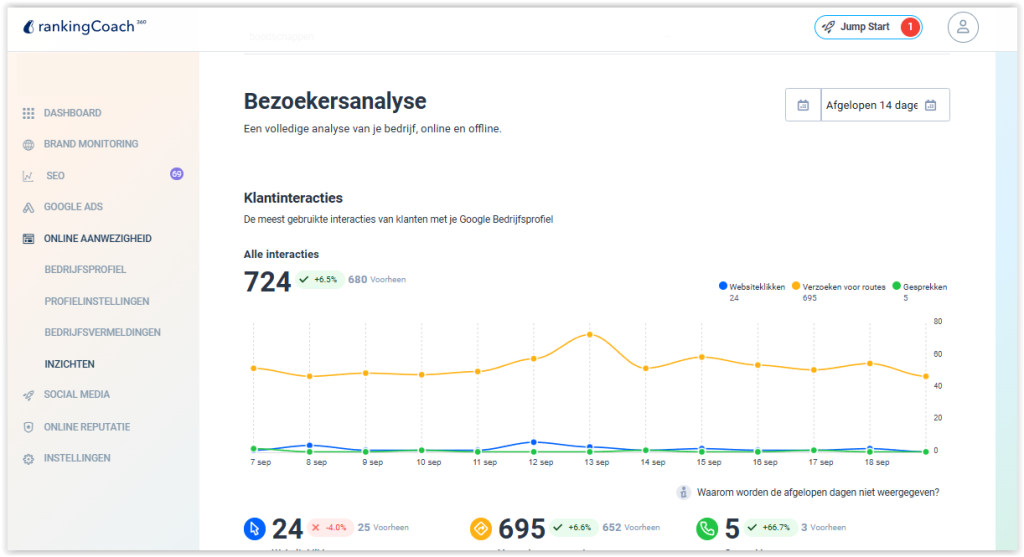Screen dimensions: 1024x557
Task: Open Bedrijfsprofiel submenu item
Action: click(85, 270)
